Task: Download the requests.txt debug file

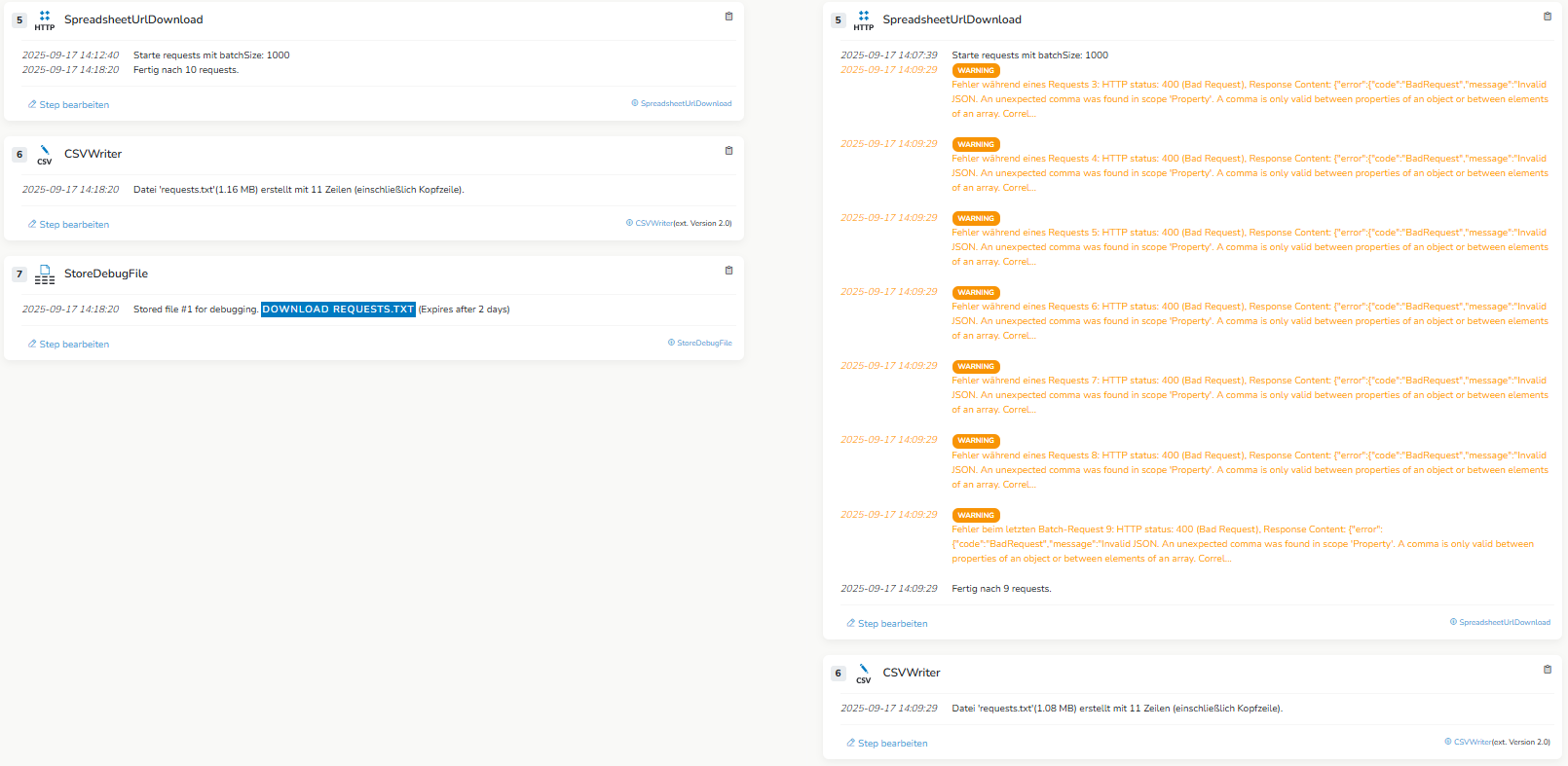Action: pos(338,310)
